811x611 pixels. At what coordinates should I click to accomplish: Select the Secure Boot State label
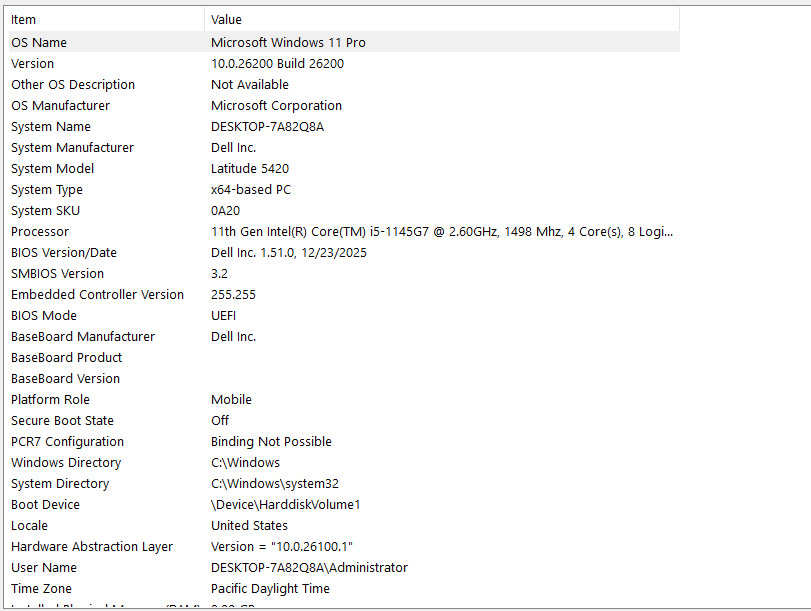pyautogui.click(x=62, y=421)
